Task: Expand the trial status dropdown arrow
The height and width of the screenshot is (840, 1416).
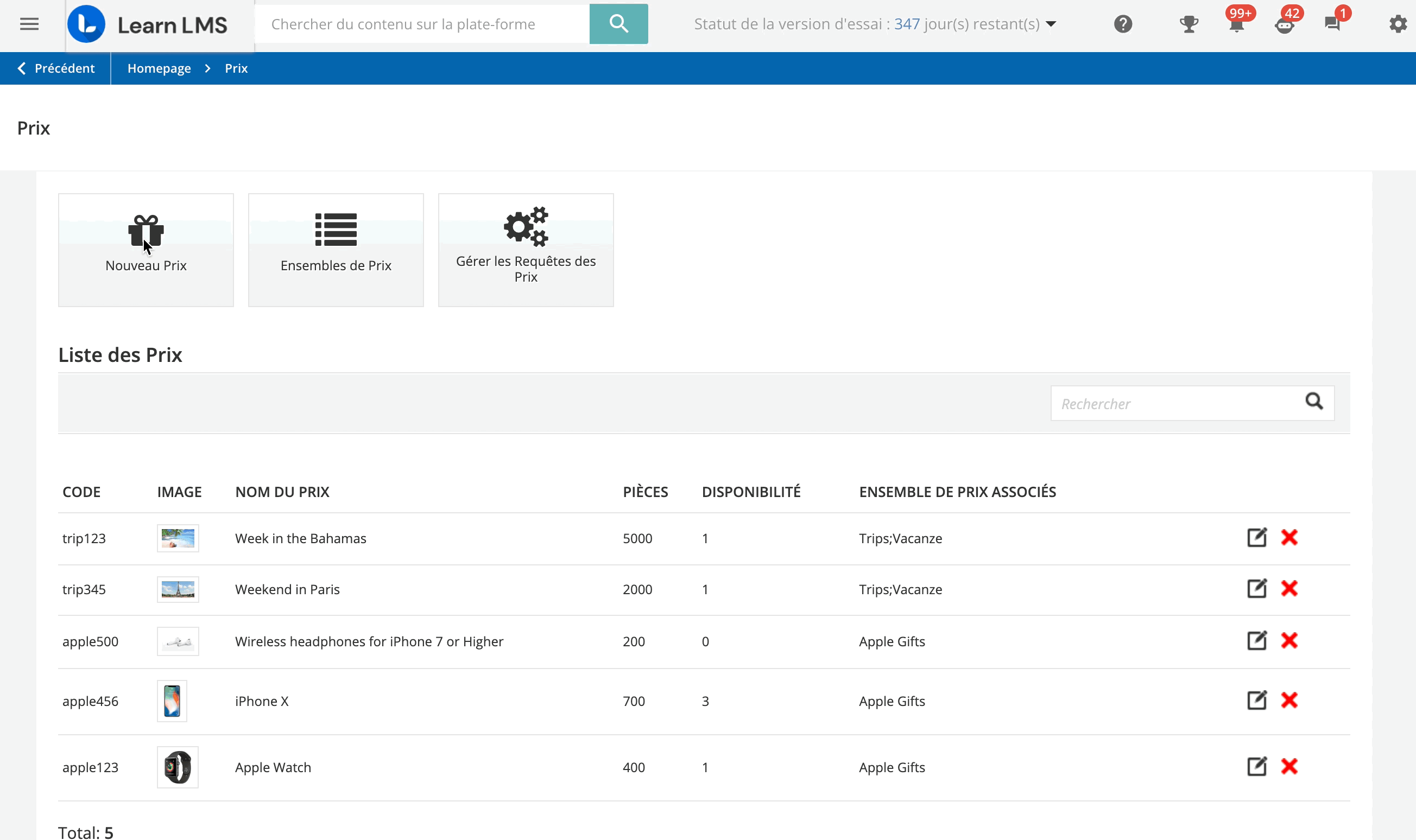Action: coord(1051,24)
